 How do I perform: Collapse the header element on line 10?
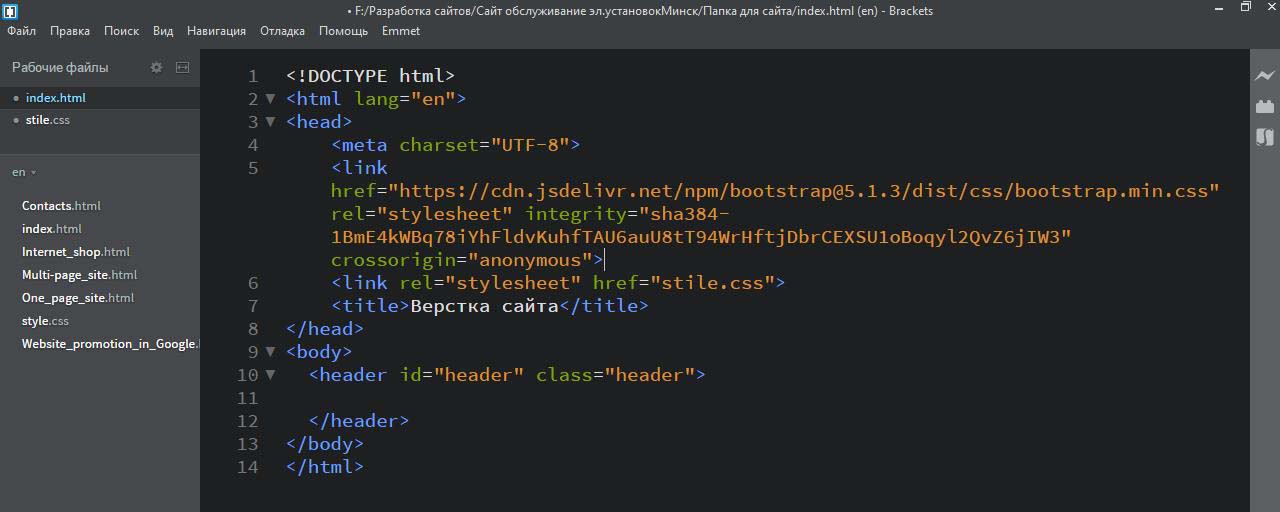pyautogui.click(x=270, y=375)
